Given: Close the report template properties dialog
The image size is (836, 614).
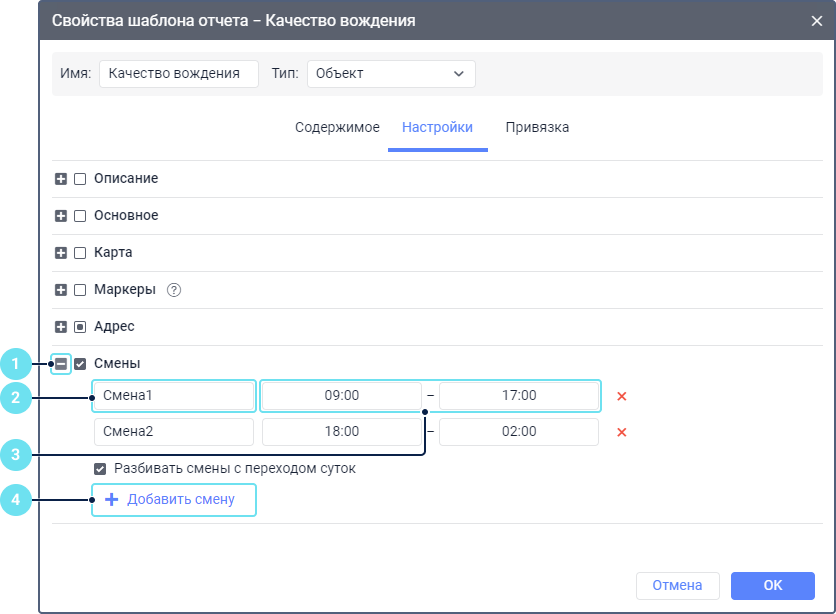Looking at the screenshot, I should (816, 20).
